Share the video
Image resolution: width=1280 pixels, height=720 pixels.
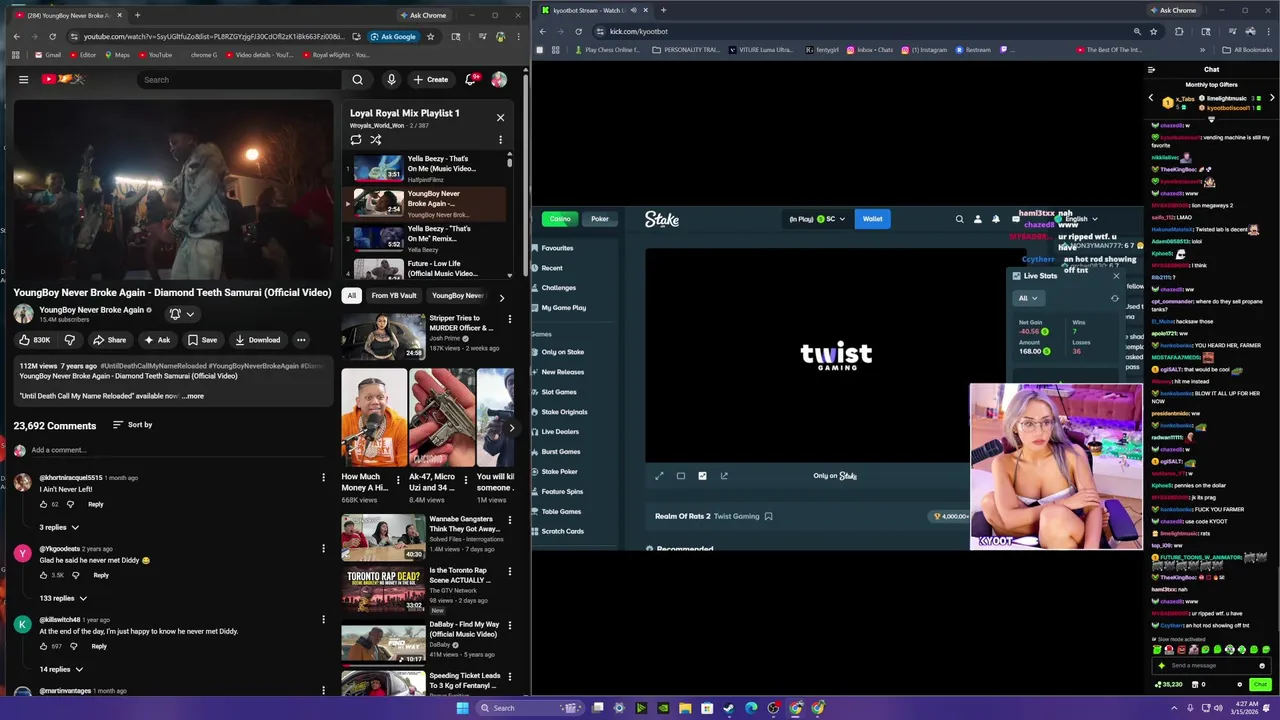[109, 340]
